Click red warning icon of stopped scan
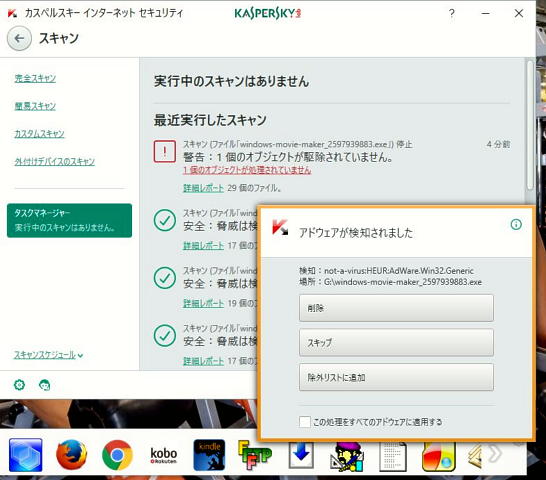Image resolution: width=546 pixels, height=480 pixels. 164,151
